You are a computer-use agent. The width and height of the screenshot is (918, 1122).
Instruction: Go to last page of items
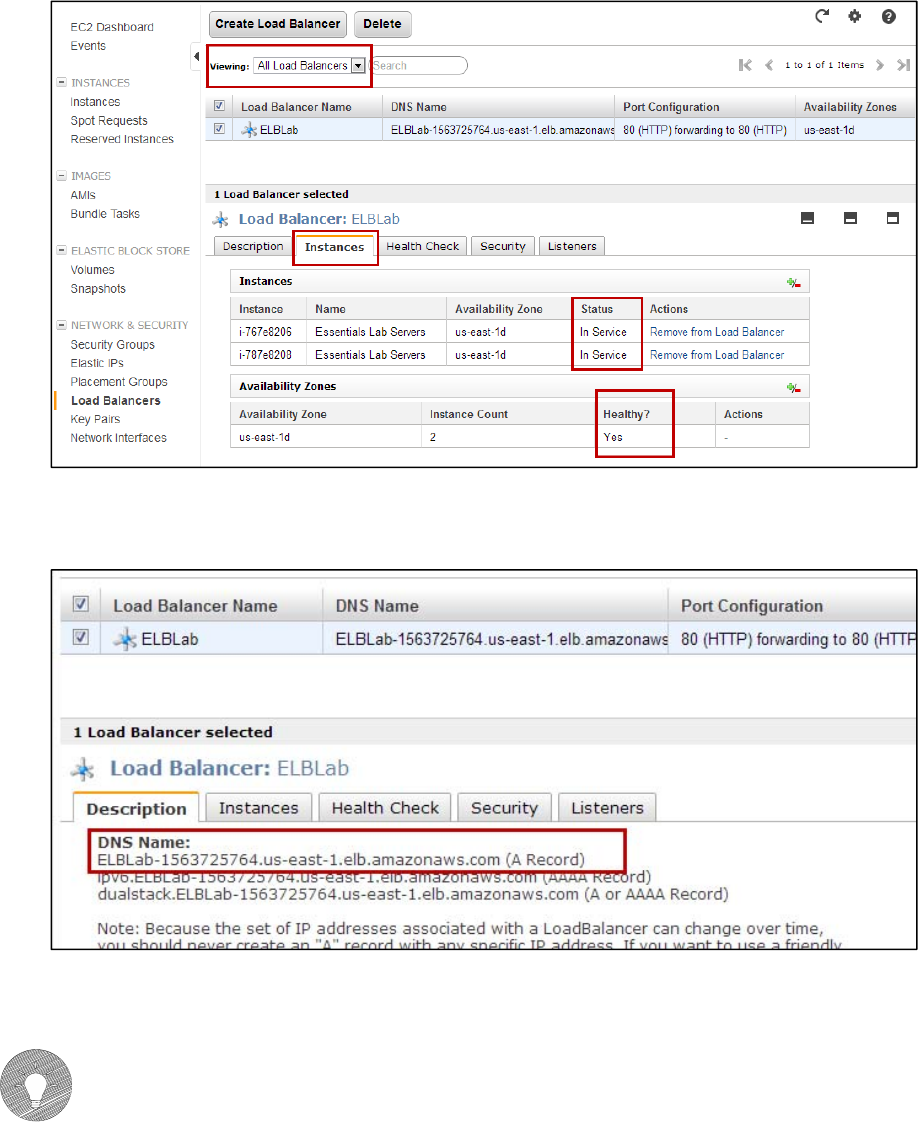(x=904, y=65)
